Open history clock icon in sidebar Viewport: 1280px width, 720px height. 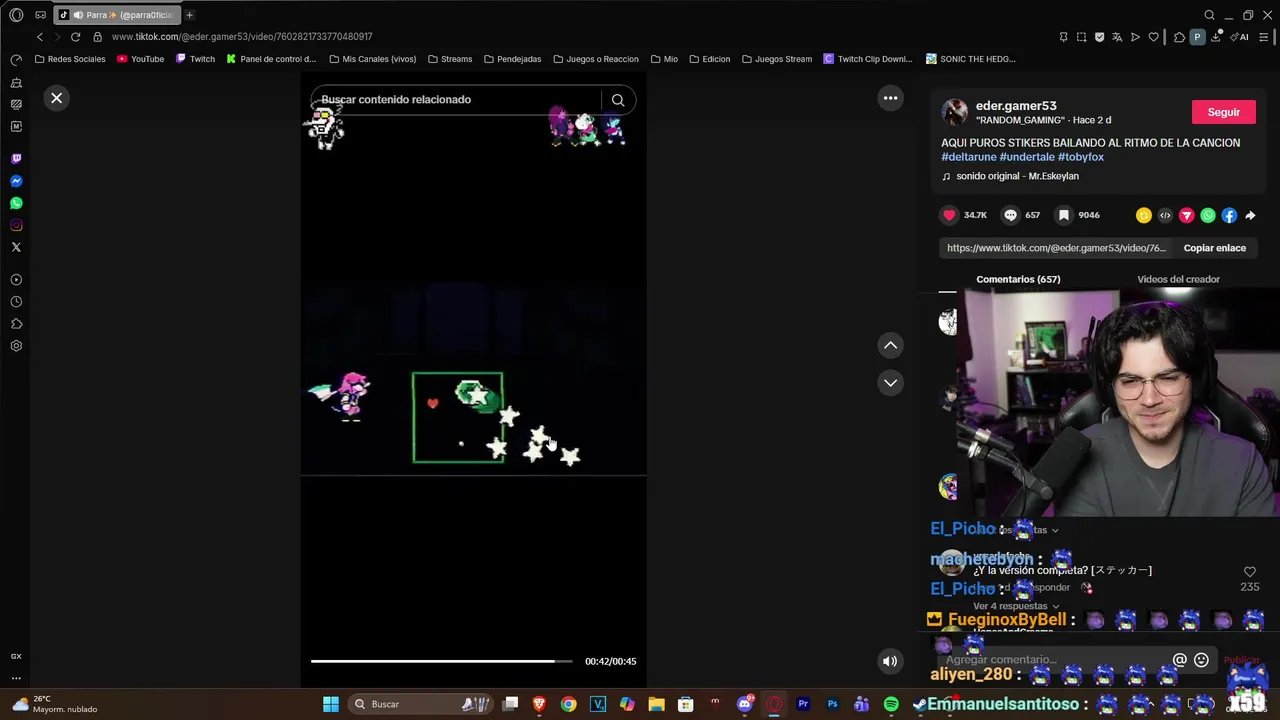[16, 302]
